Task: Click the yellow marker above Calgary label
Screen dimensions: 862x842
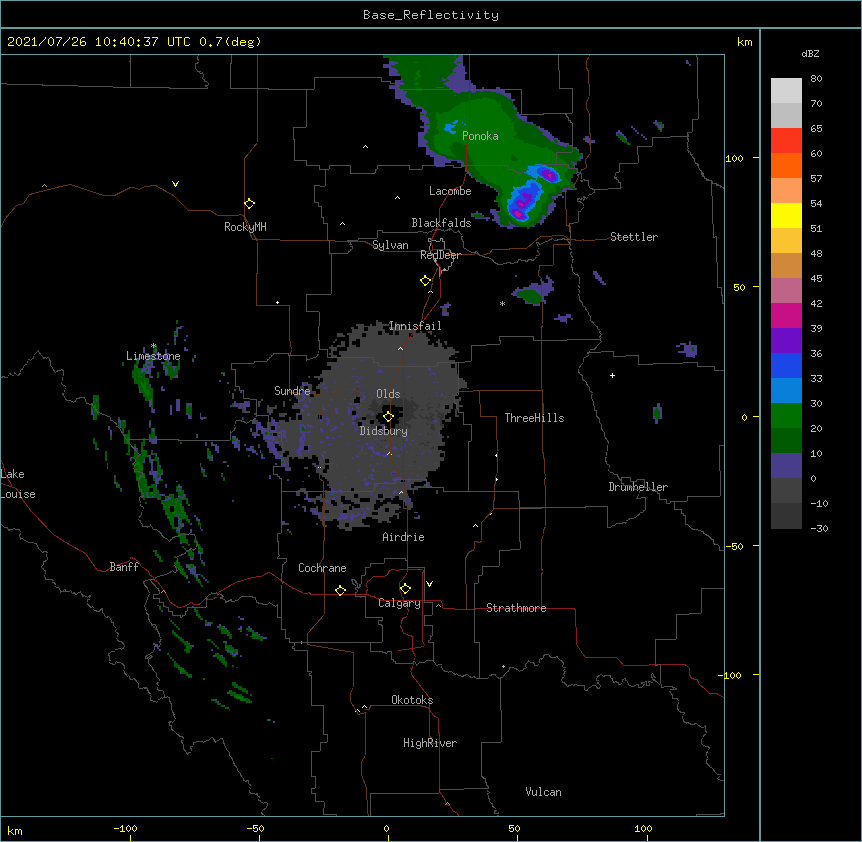Action: (x=405, y=589)
